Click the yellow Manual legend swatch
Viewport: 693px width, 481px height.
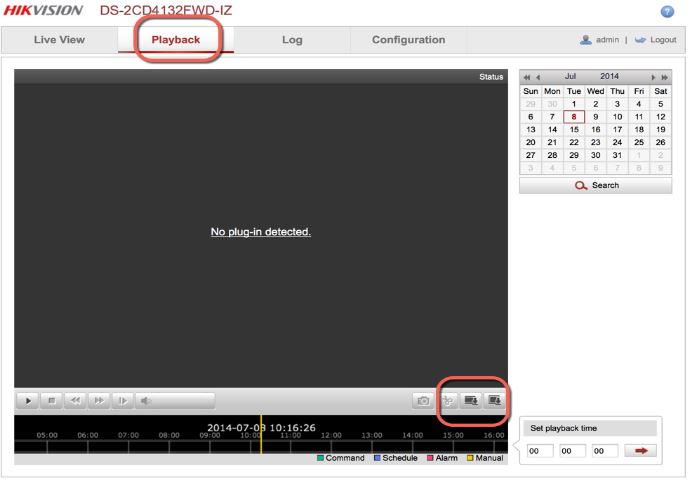470,458
